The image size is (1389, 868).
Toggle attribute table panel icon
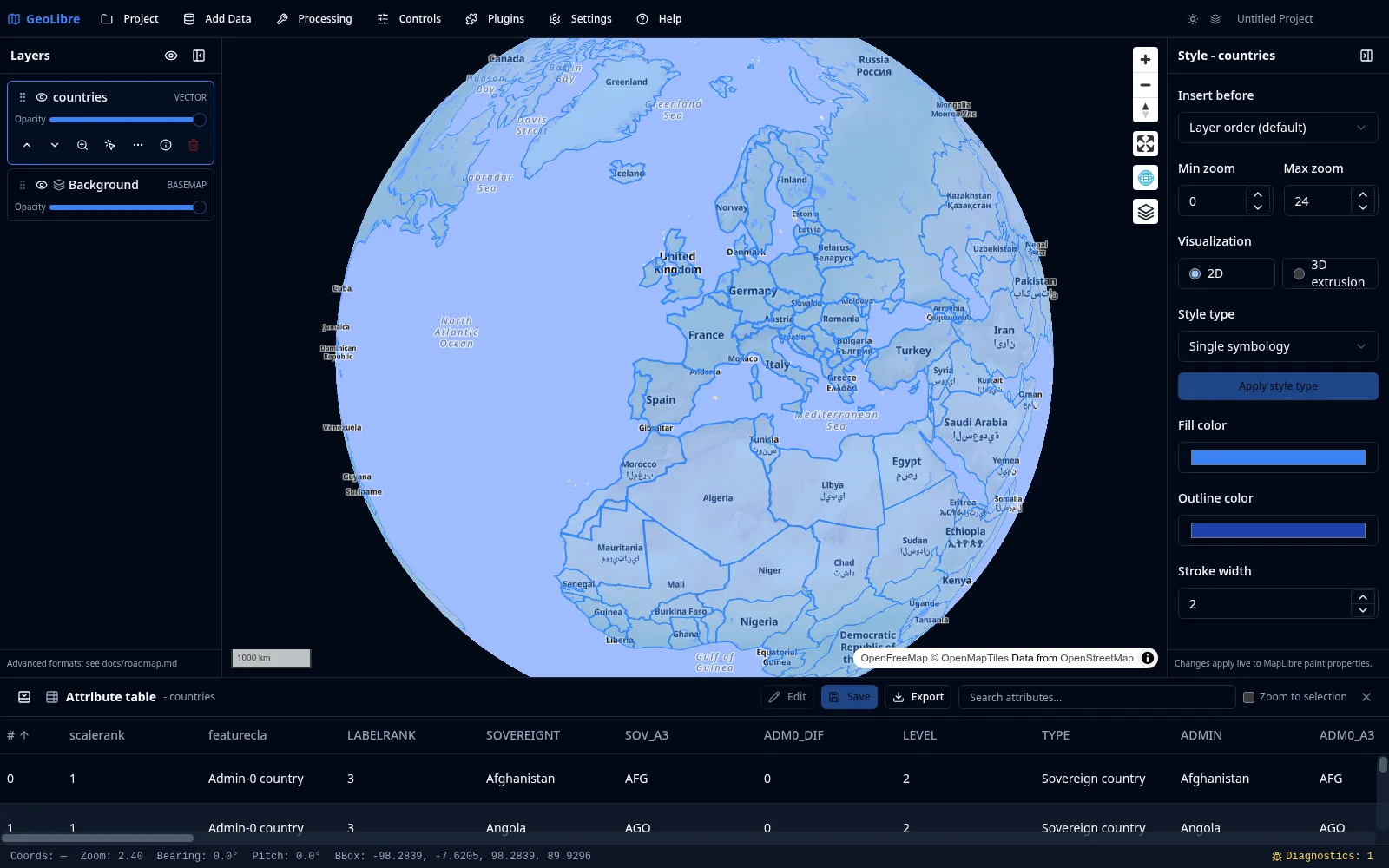point(24,697)
